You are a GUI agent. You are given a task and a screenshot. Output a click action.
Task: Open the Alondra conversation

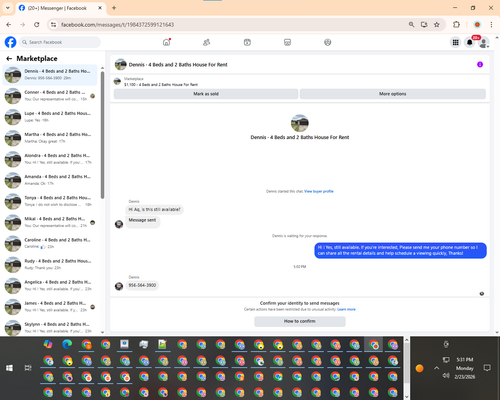pyautogui.click(x=50, y=159)
